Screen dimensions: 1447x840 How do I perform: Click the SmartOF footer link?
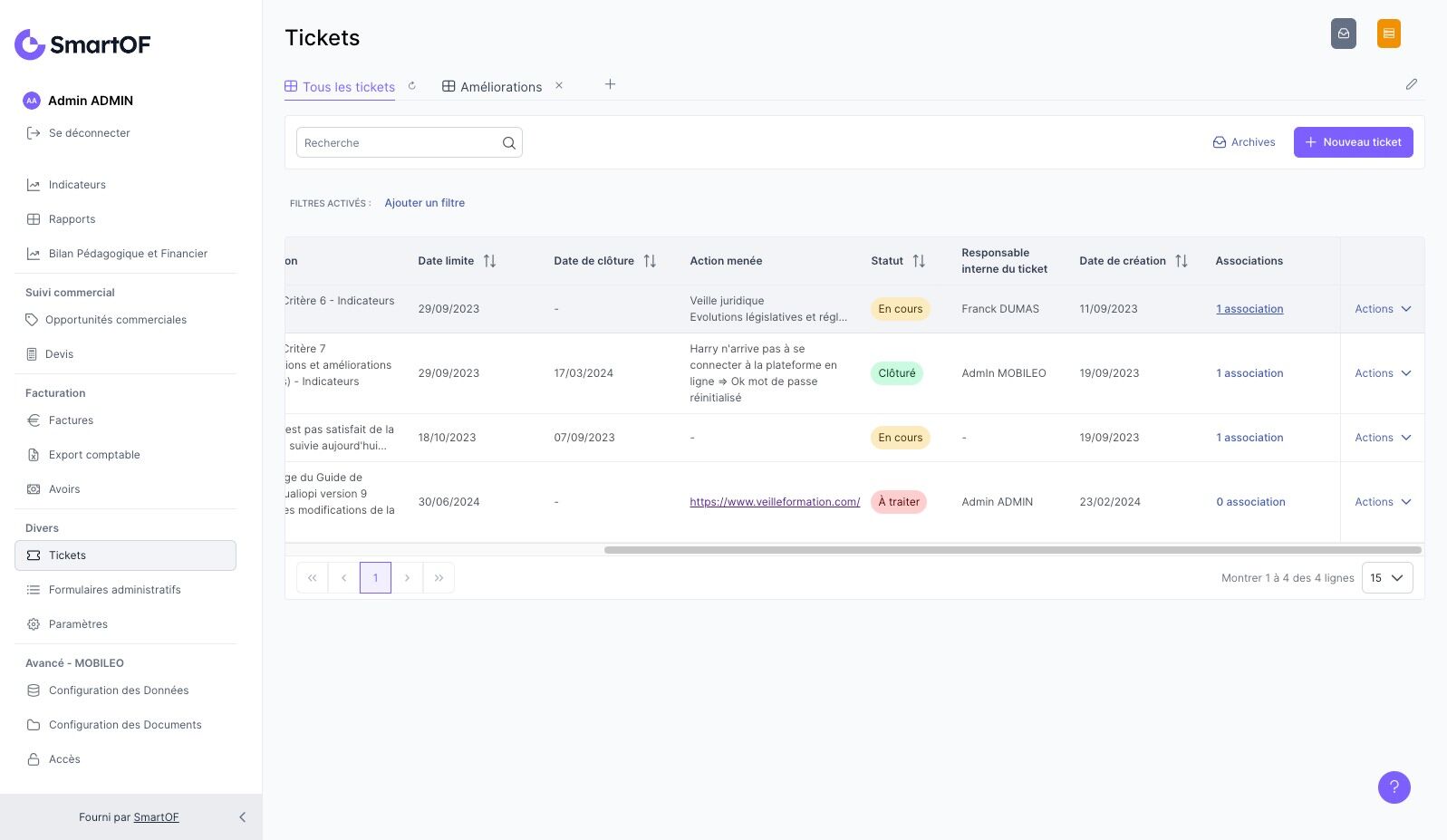pyautogui.click(x=156, y=817)
